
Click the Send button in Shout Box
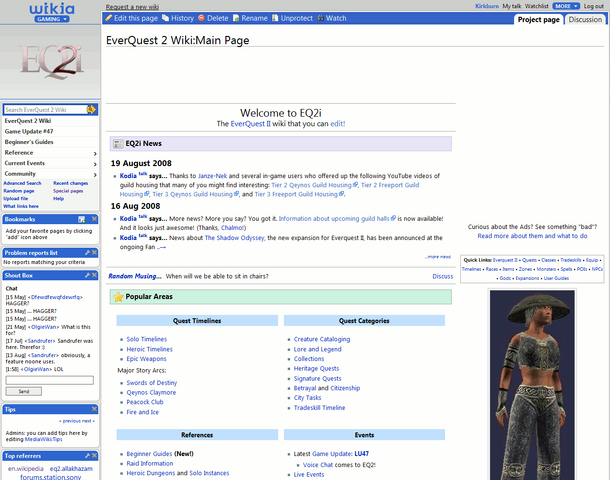[24, 391]
